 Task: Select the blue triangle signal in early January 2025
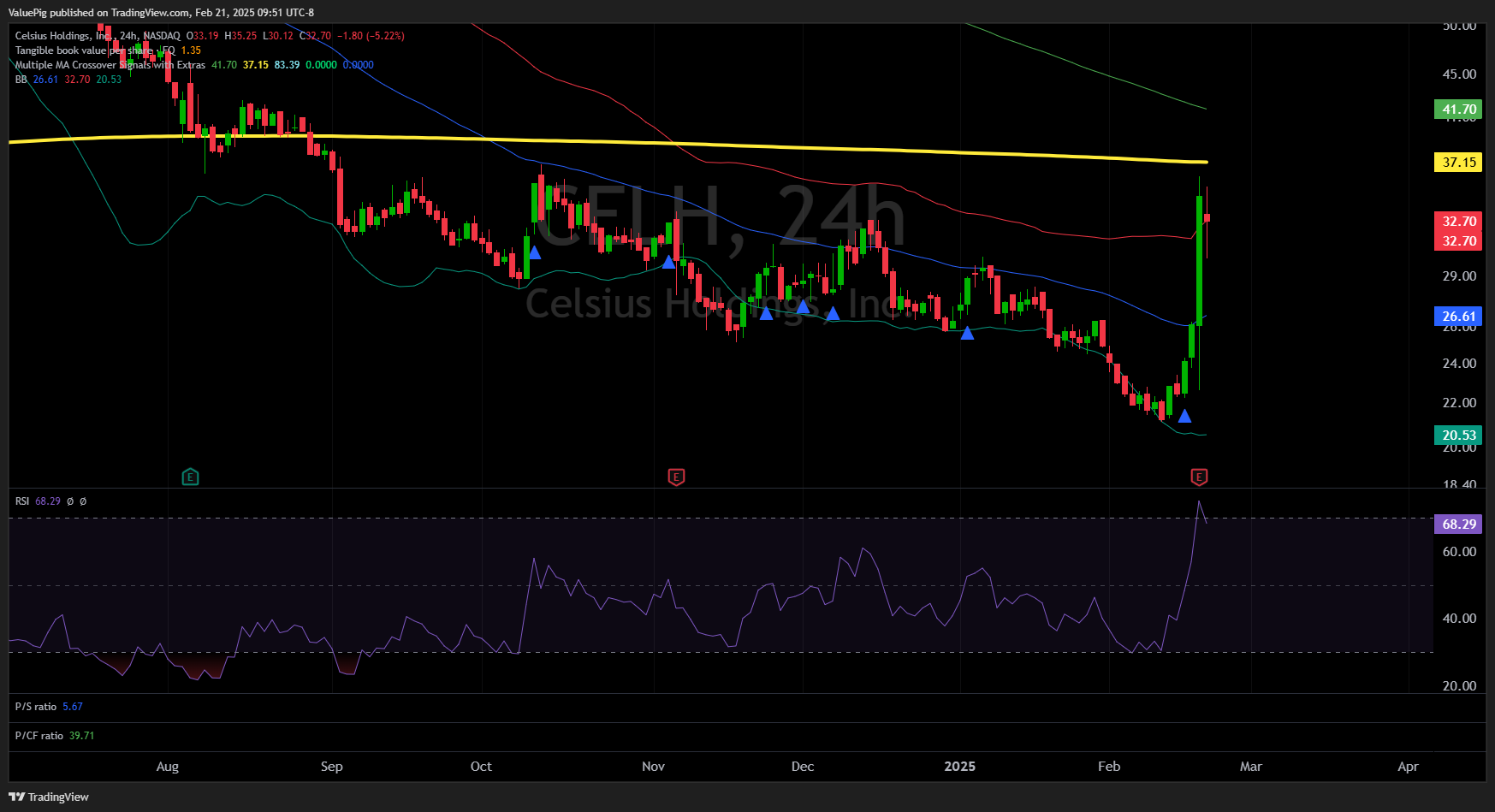(967, 333)
